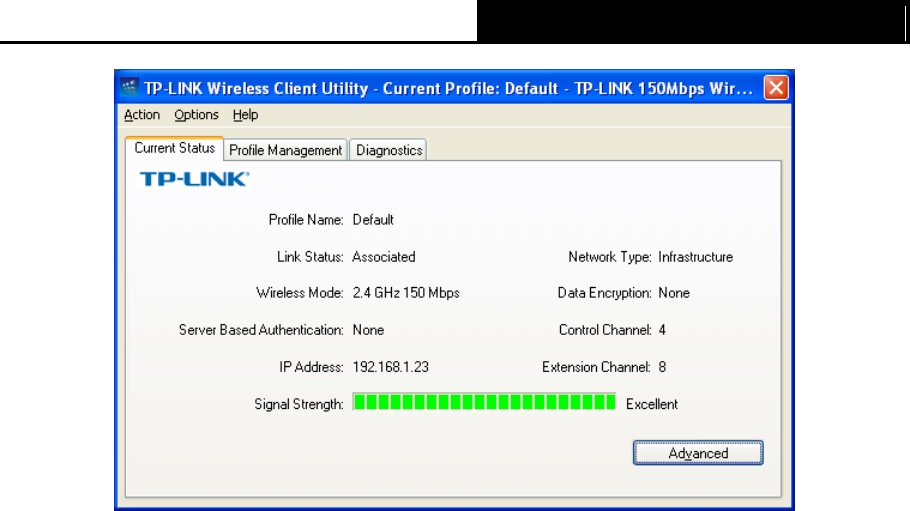Viewport: 910px width, 511px height.
Task: Click the Signal Strength label
Action: (299, 404)
